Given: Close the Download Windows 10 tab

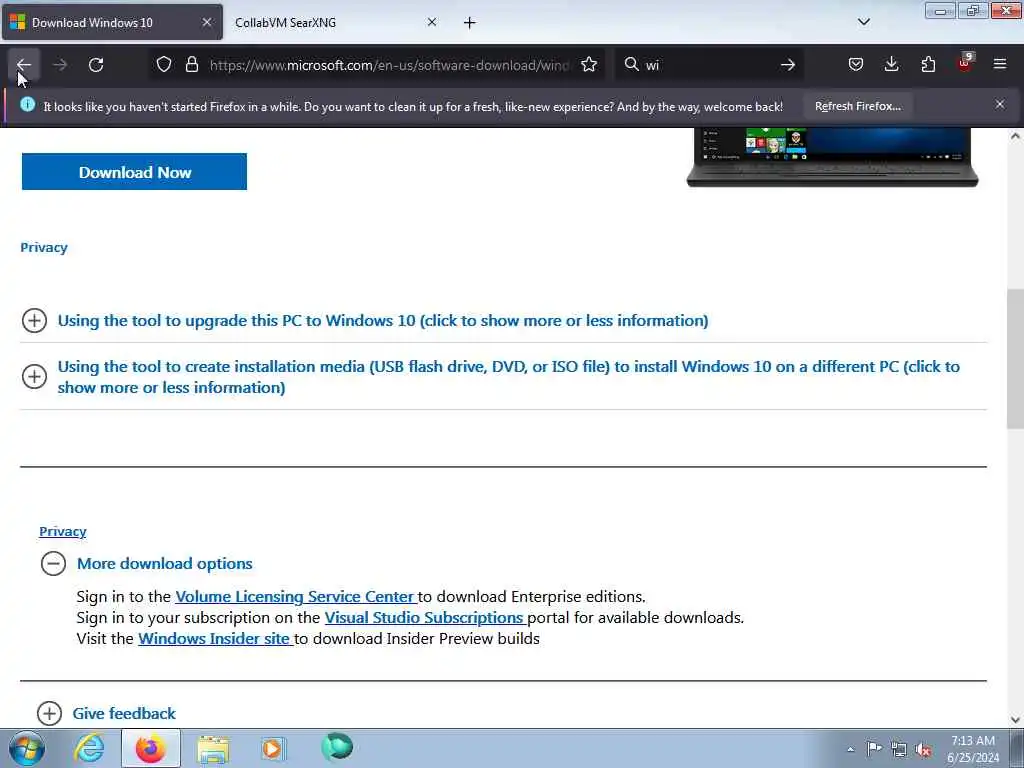Looking at the screenshot, I should click(x=207, y=22).
